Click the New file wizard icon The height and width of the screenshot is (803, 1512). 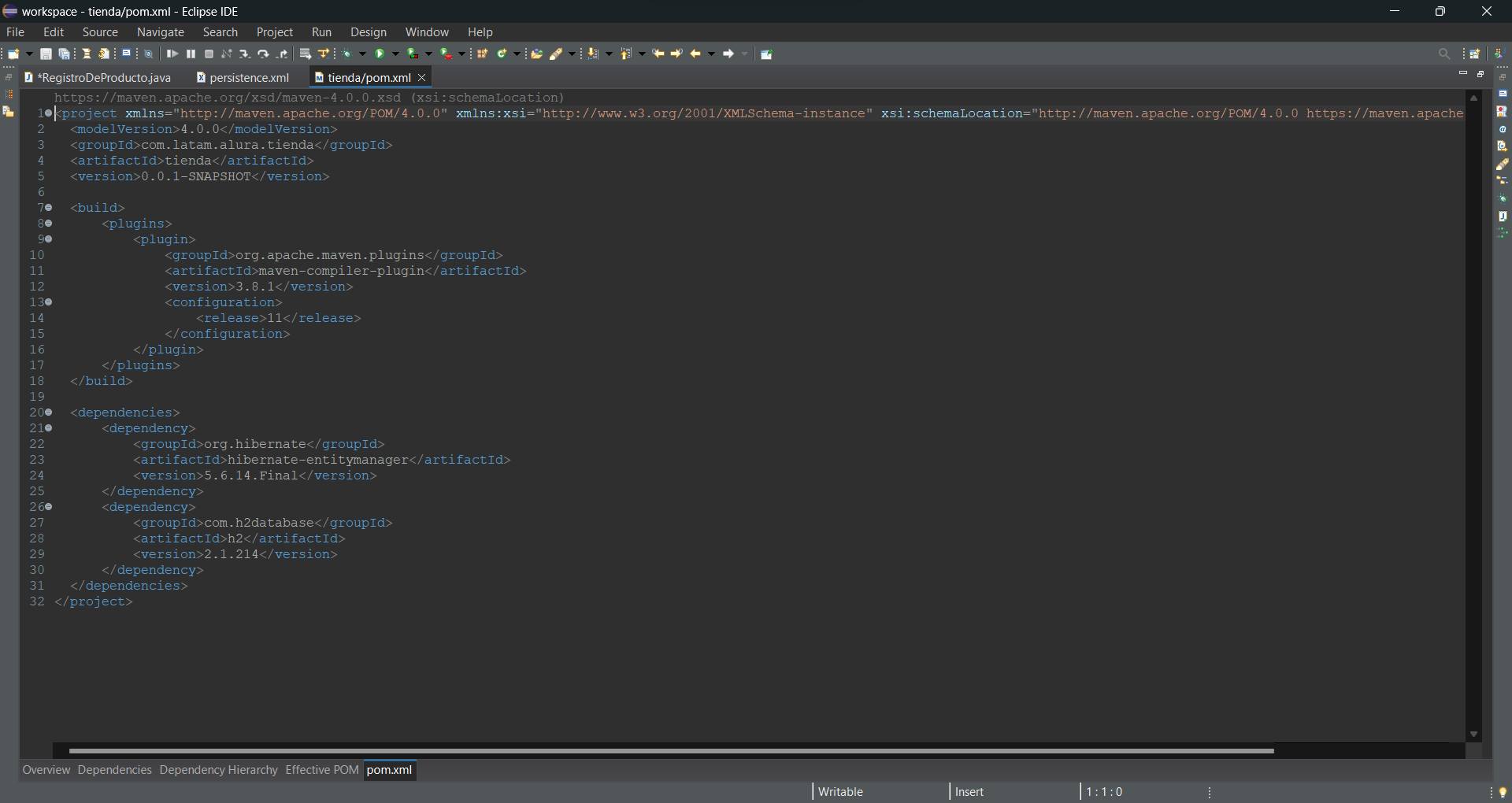click(x=14, y=54)
